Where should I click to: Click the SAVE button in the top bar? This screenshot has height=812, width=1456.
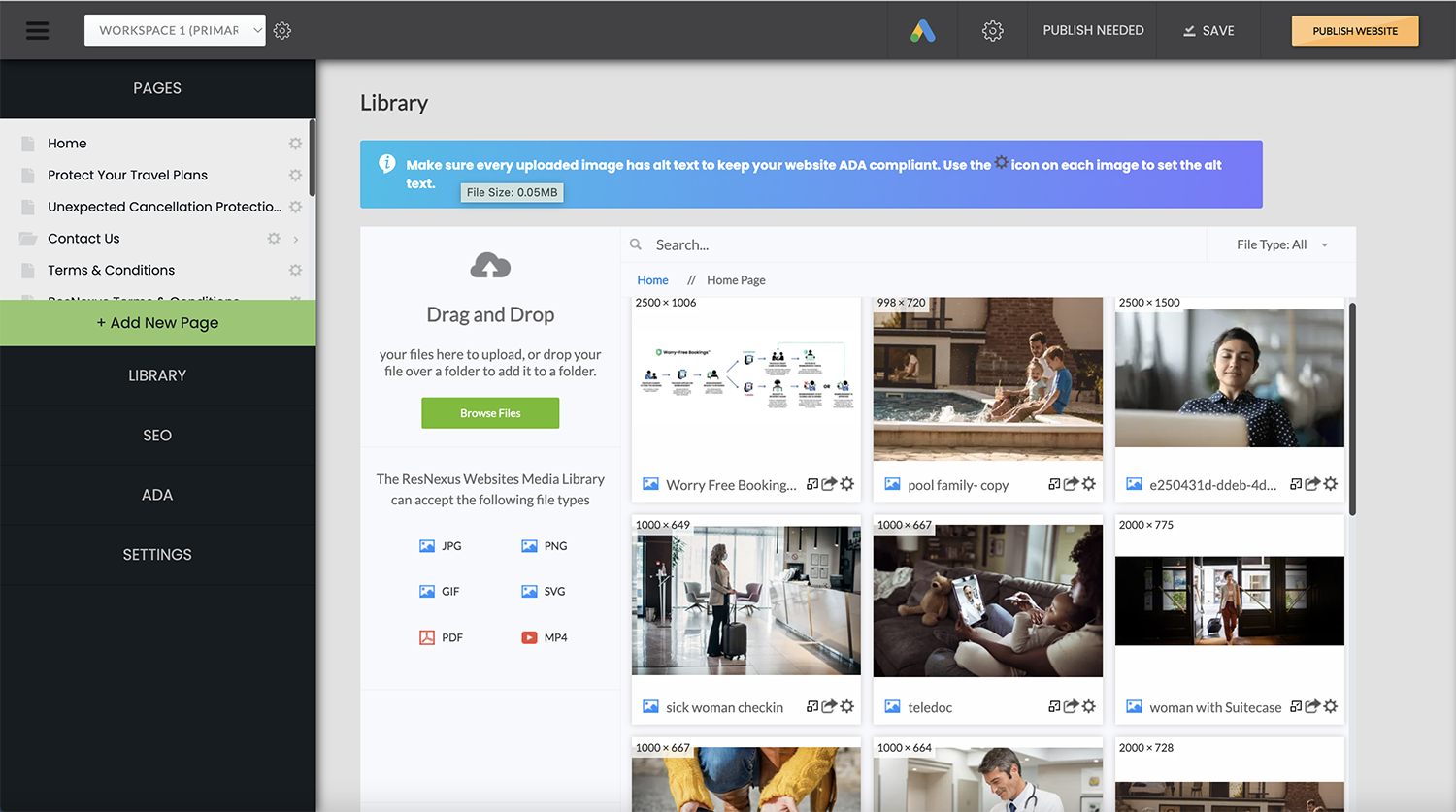1208,31
